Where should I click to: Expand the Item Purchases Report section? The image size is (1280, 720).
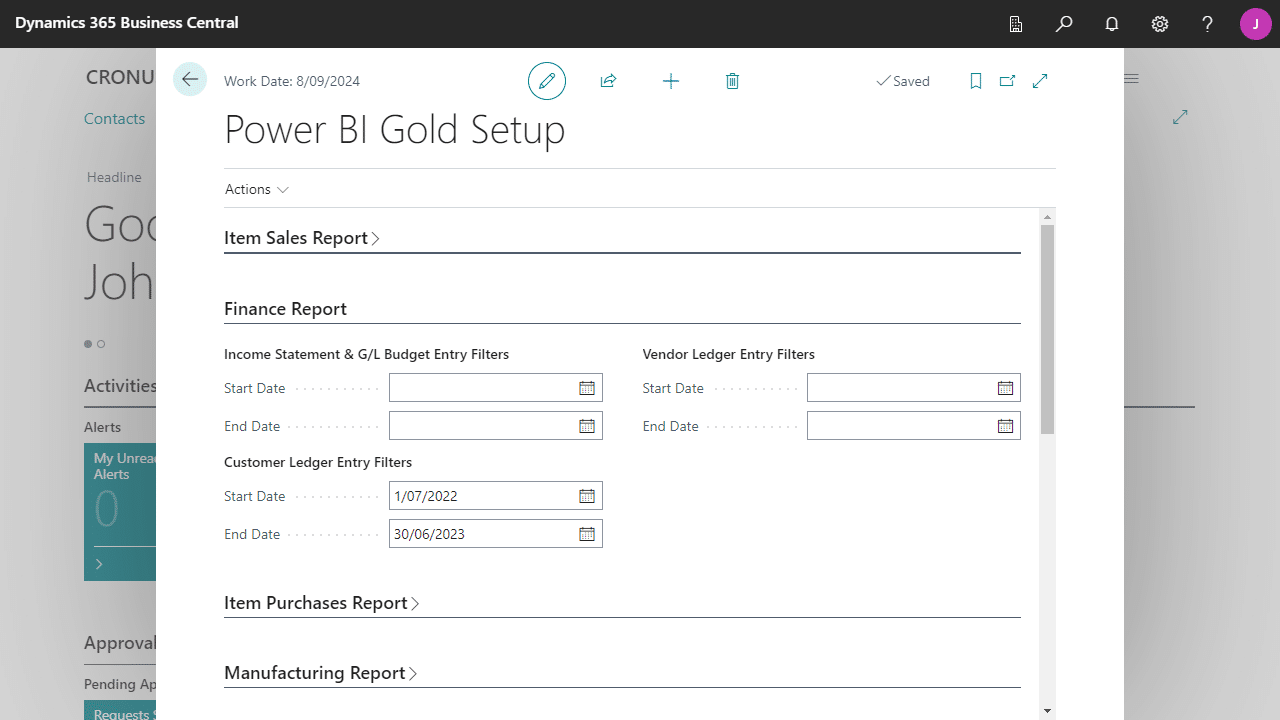pos(322,603)
